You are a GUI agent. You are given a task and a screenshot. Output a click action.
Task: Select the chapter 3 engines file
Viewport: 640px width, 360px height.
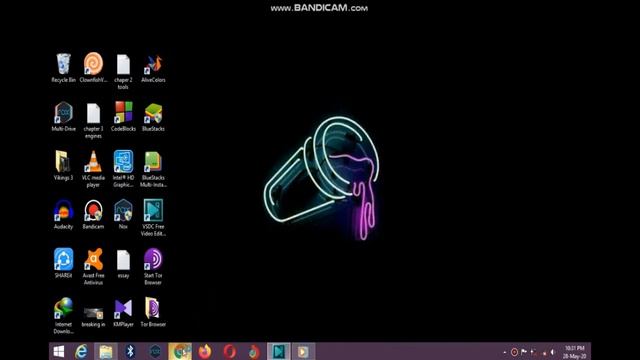point(93,120)
